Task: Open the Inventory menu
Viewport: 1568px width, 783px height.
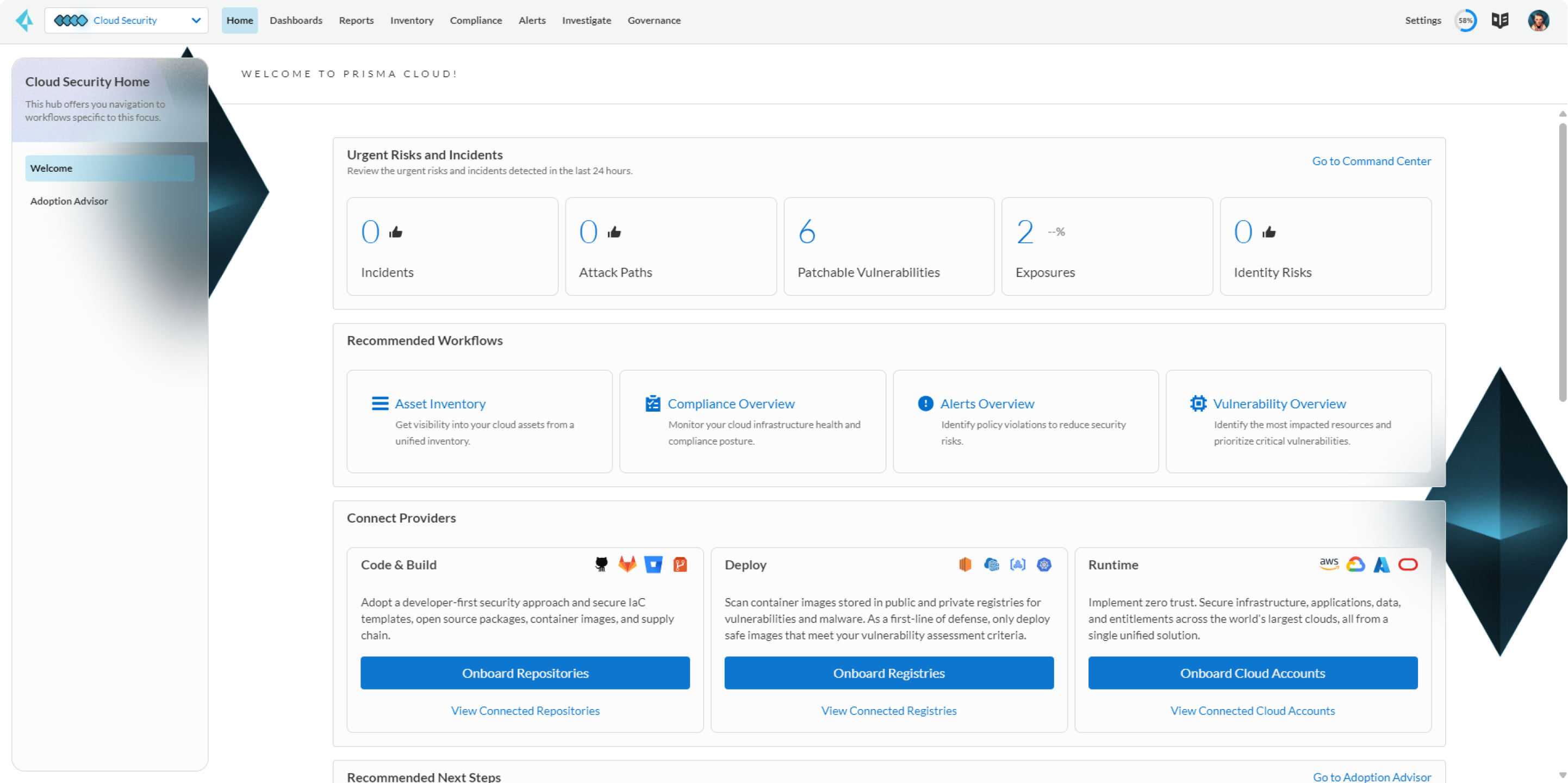Action: tap(412, 20)
